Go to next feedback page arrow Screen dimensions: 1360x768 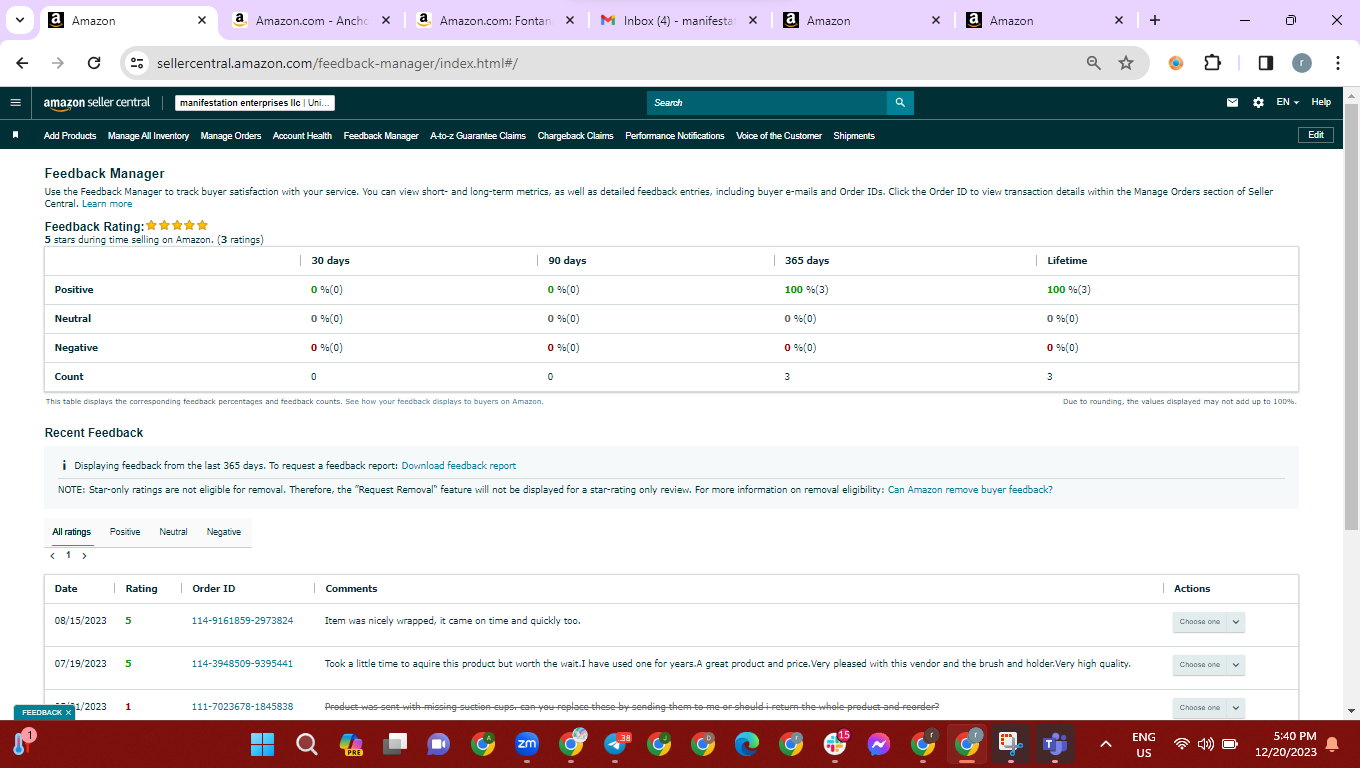pos(84,555)
